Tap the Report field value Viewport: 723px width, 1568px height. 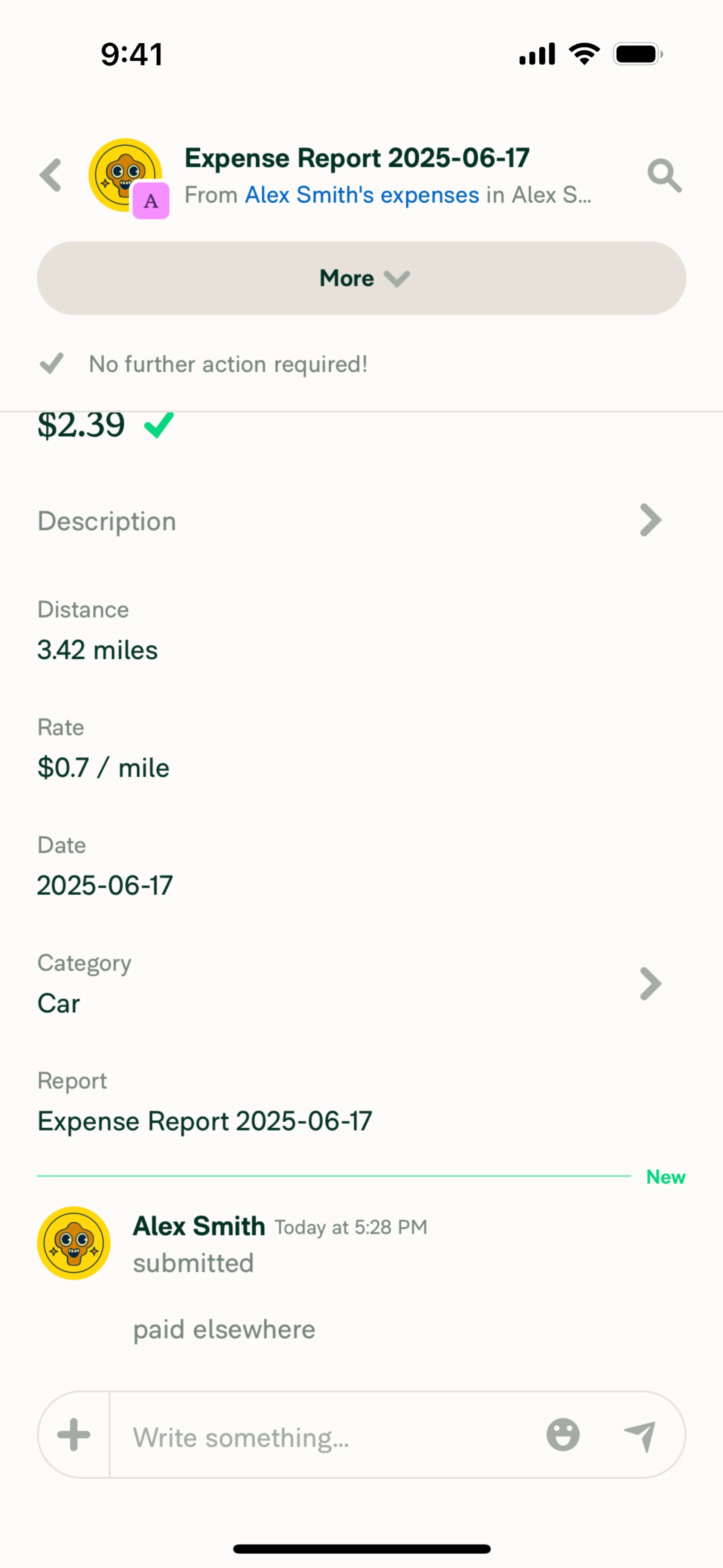coord(204,1120)
